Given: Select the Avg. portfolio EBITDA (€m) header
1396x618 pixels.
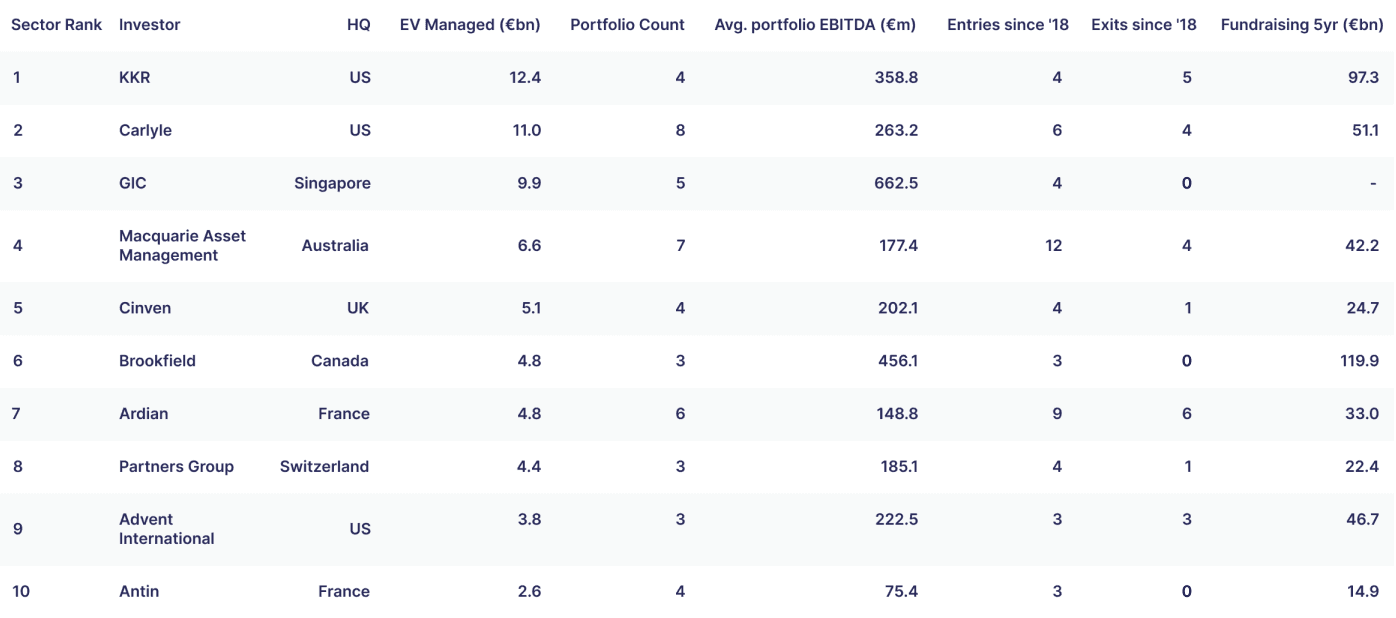Looking at the screenshot, I should [x=815, y=25].
